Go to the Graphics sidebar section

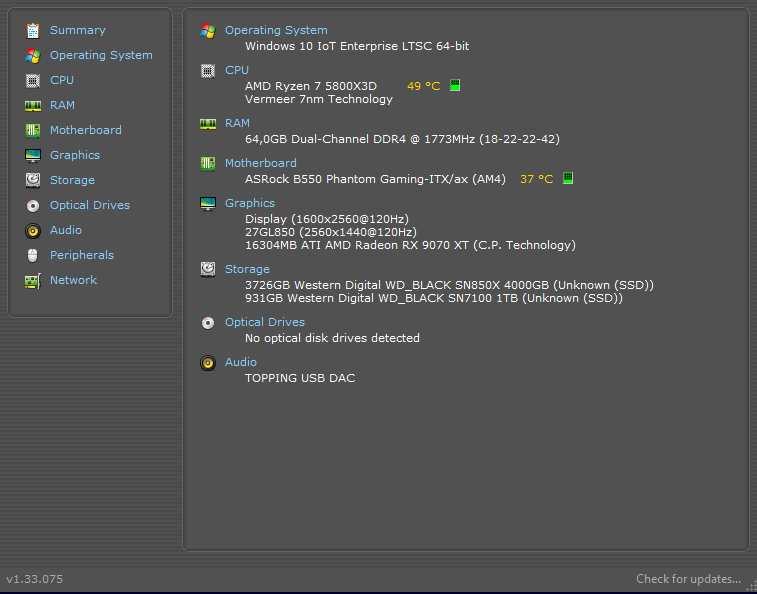[75, 155]
